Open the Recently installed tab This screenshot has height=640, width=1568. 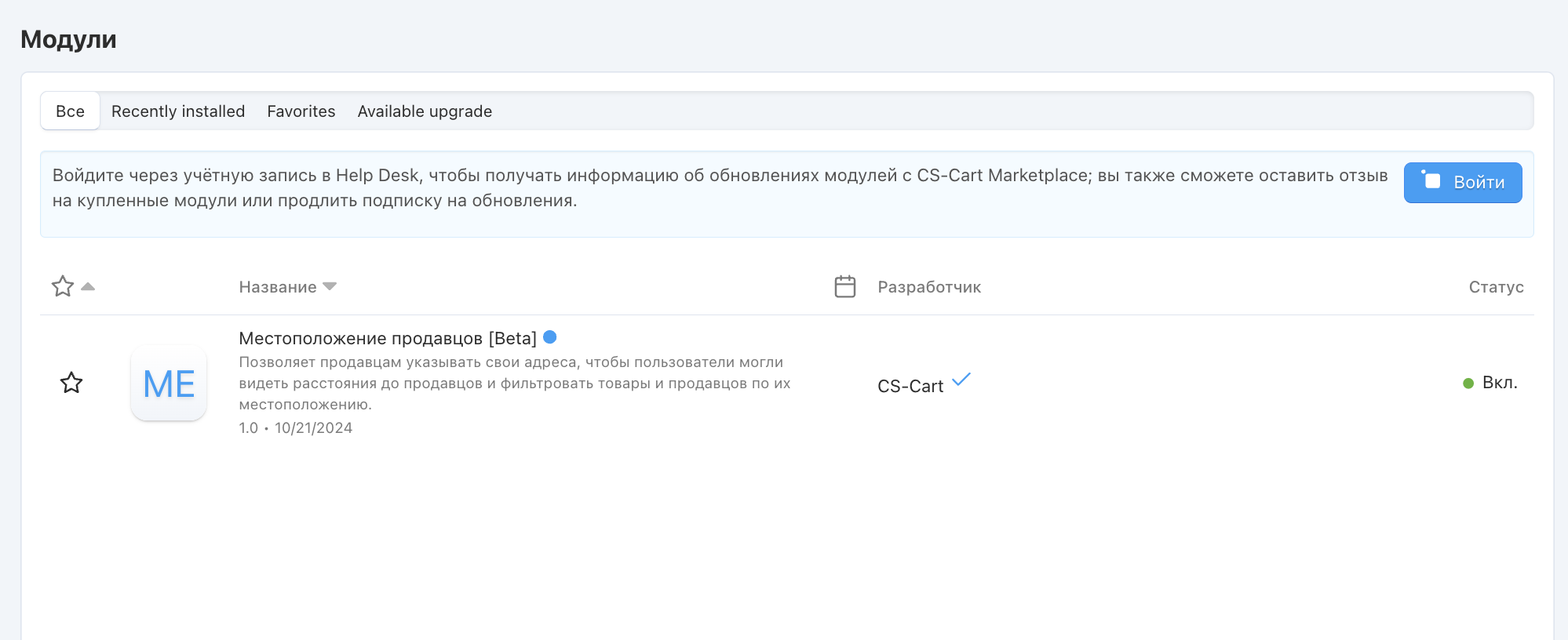(178, 111)
